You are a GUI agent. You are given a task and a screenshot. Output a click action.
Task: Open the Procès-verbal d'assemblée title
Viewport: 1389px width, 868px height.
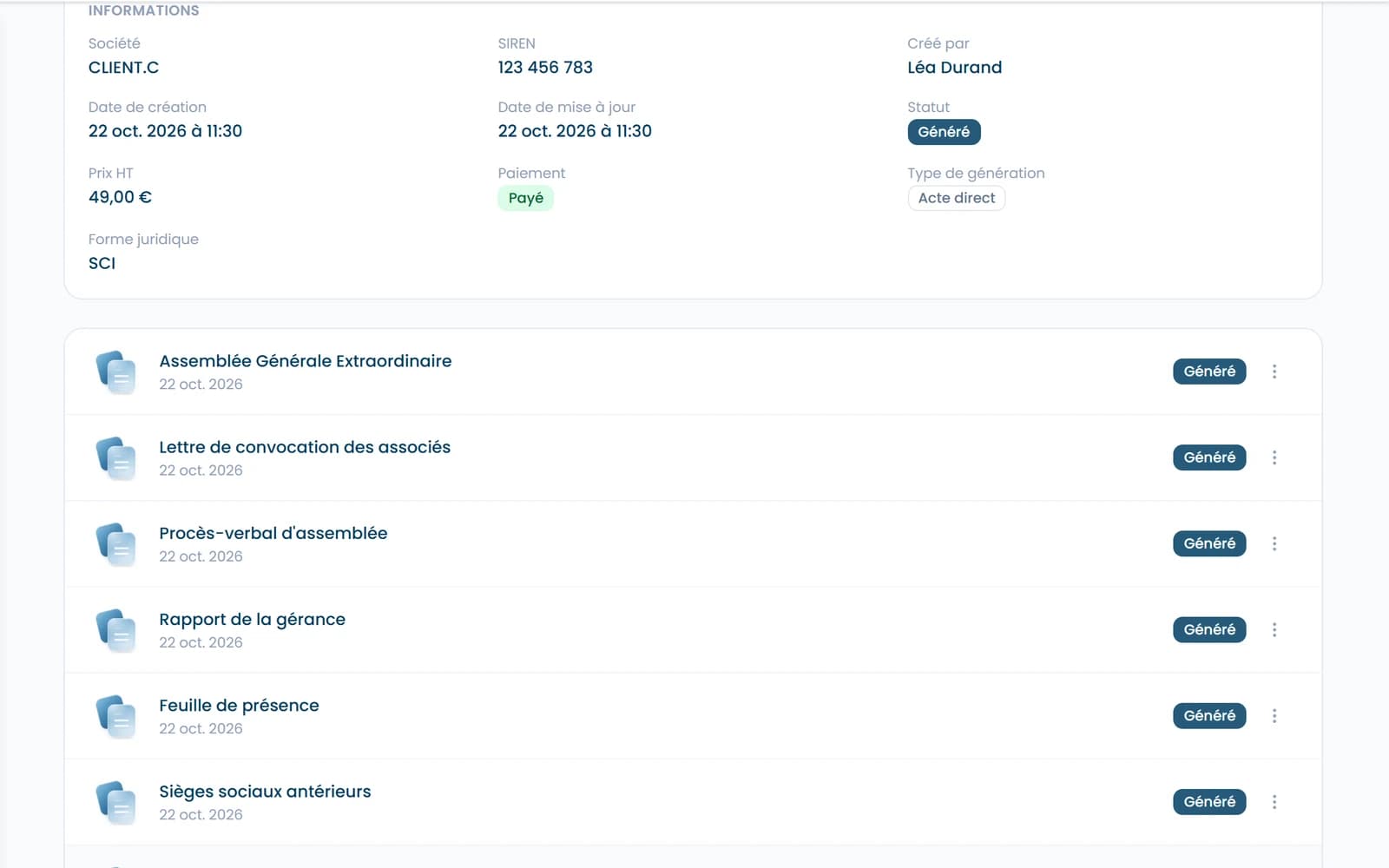pyautogui.click(x=273, y=533)
